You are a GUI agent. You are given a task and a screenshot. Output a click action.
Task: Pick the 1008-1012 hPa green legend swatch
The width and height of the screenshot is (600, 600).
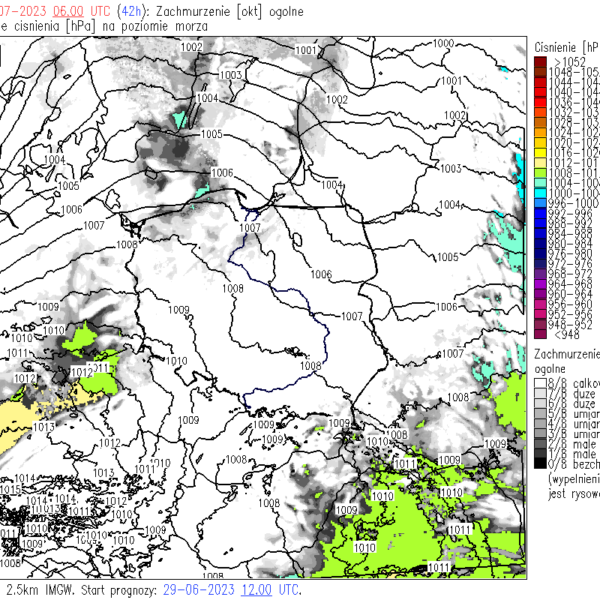point(540,172)
